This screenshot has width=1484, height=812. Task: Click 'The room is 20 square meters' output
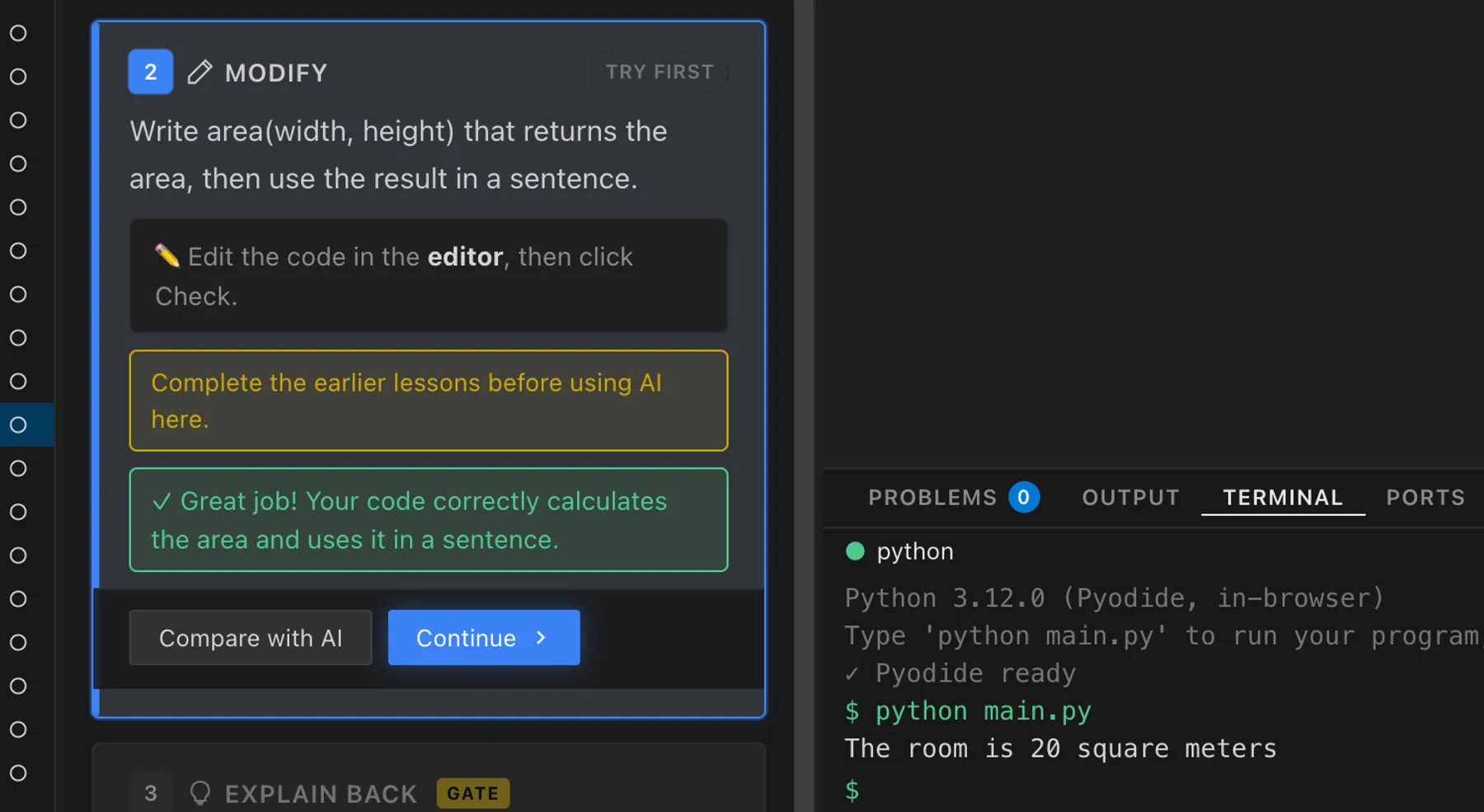coord(1060,749)
